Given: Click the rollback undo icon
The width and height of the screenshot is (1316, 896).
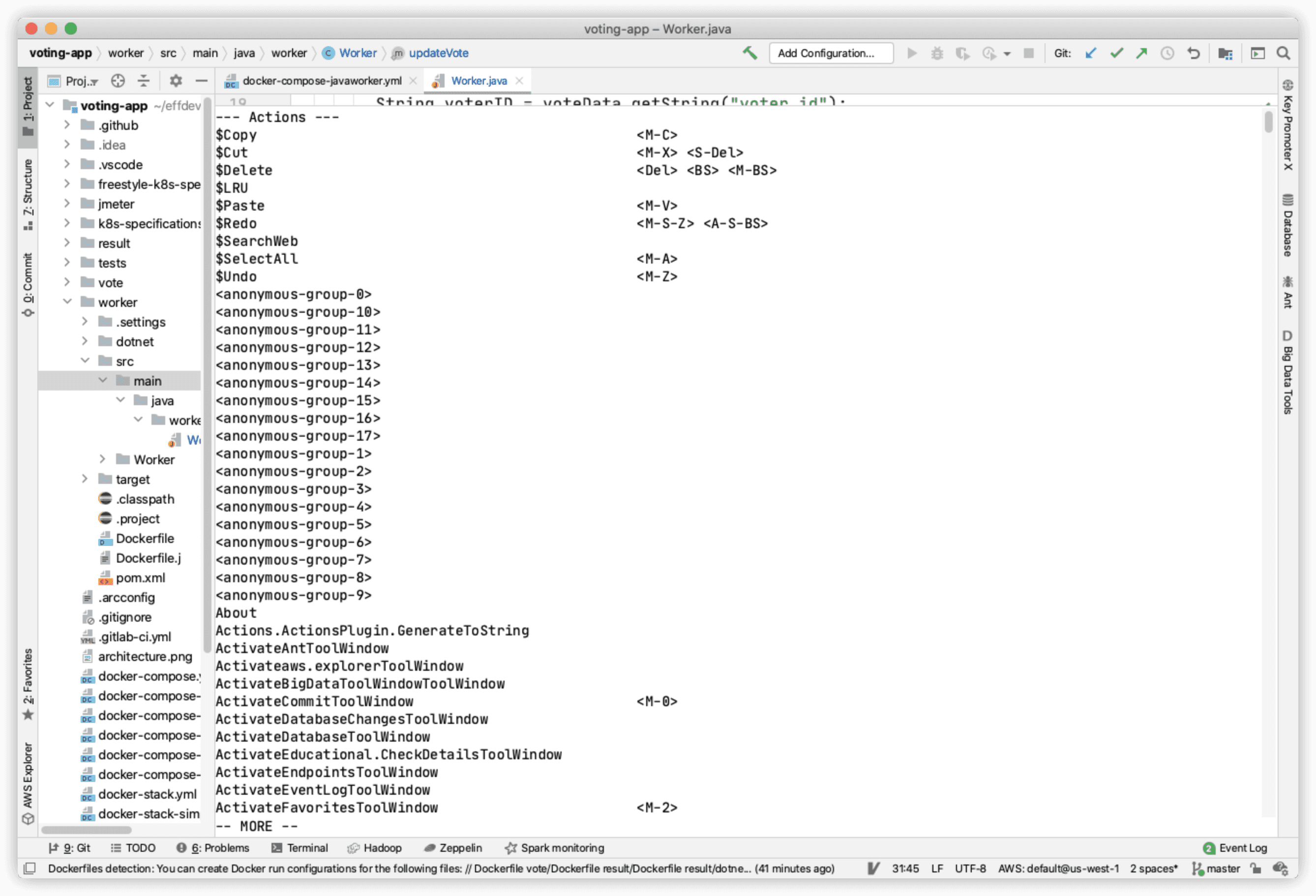Looking at the screenshot, I should (x=1193, y=53).
